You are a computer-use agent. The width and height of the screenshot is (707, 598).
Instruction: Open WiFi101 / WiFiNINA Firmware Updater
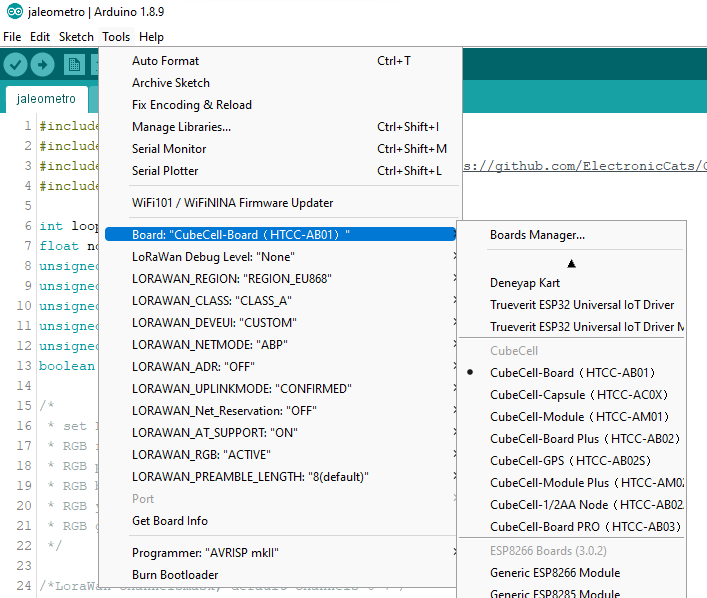[x=280, y=203]
